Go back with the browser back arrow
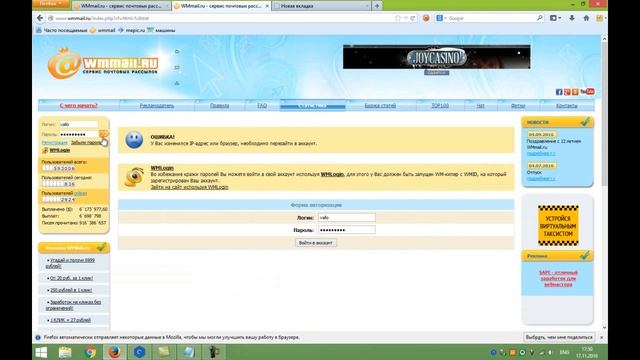Screen dimensions: 640x360 pyautogui.click(x=40, y=18)
